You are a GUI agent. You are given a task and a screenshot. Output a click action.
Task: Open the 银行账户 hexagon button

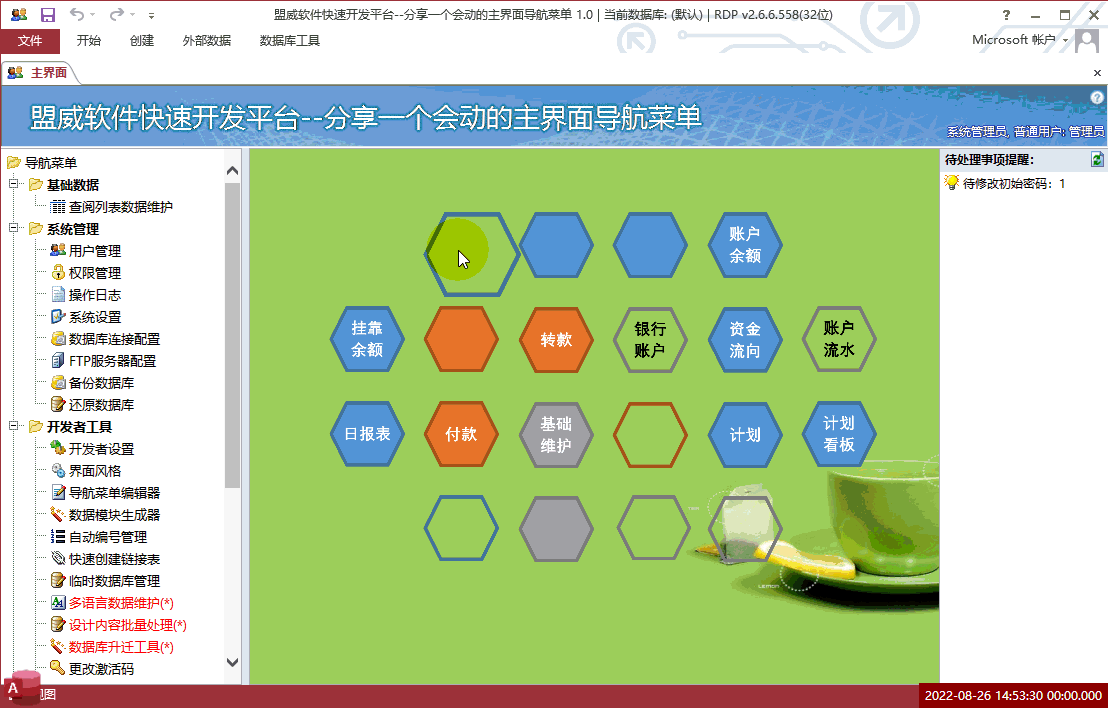tap(650, 340)
